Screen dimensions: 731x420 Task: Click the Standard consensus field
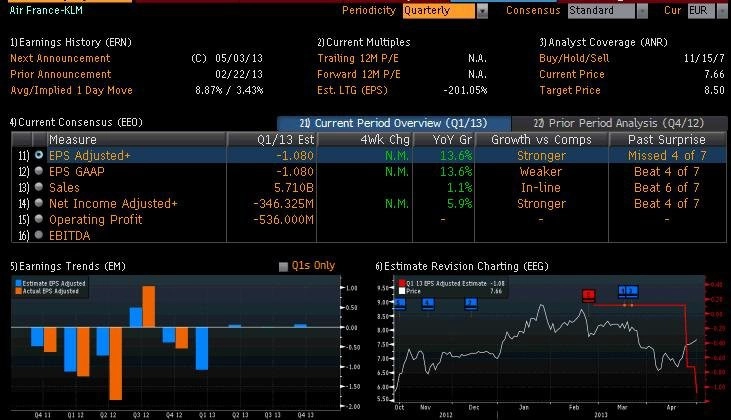coord(601,11)
